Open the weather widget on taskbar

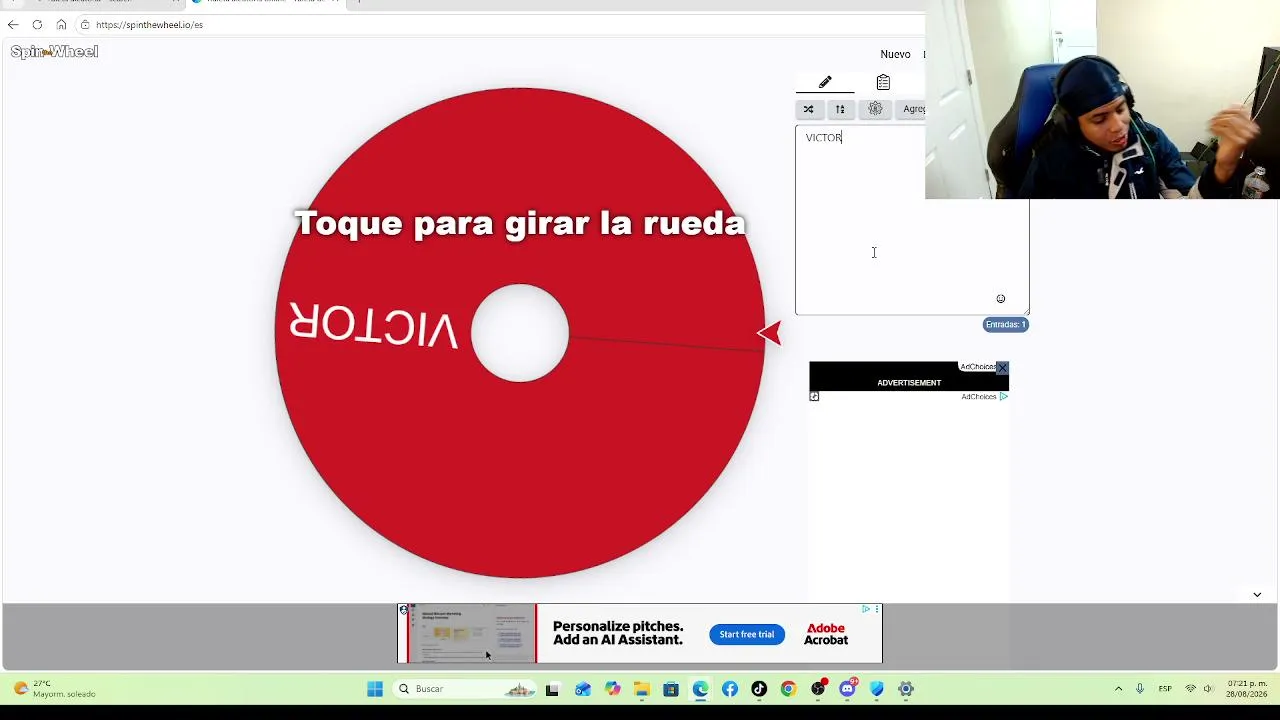coord(54,689)
